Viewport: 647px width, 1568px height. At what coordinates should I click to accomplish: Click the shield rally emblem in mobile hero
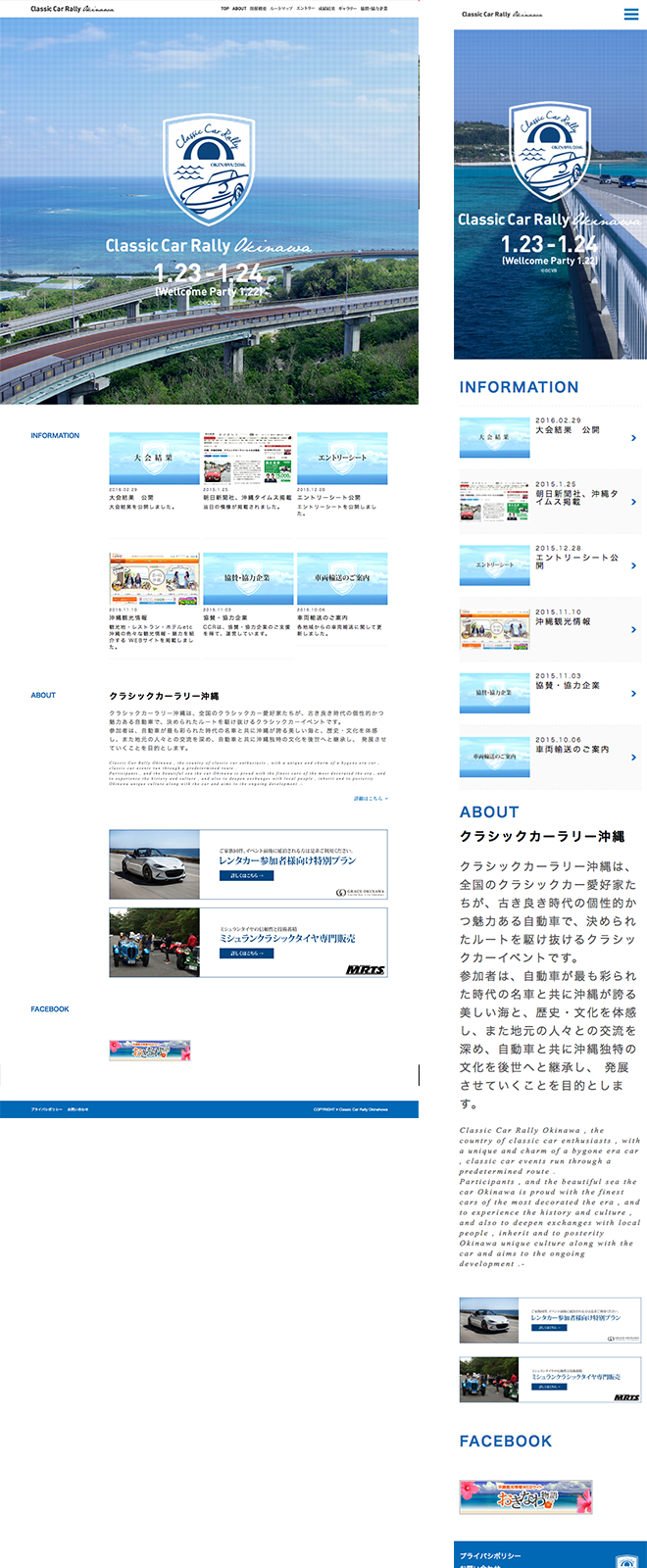[x=550, y=151]
